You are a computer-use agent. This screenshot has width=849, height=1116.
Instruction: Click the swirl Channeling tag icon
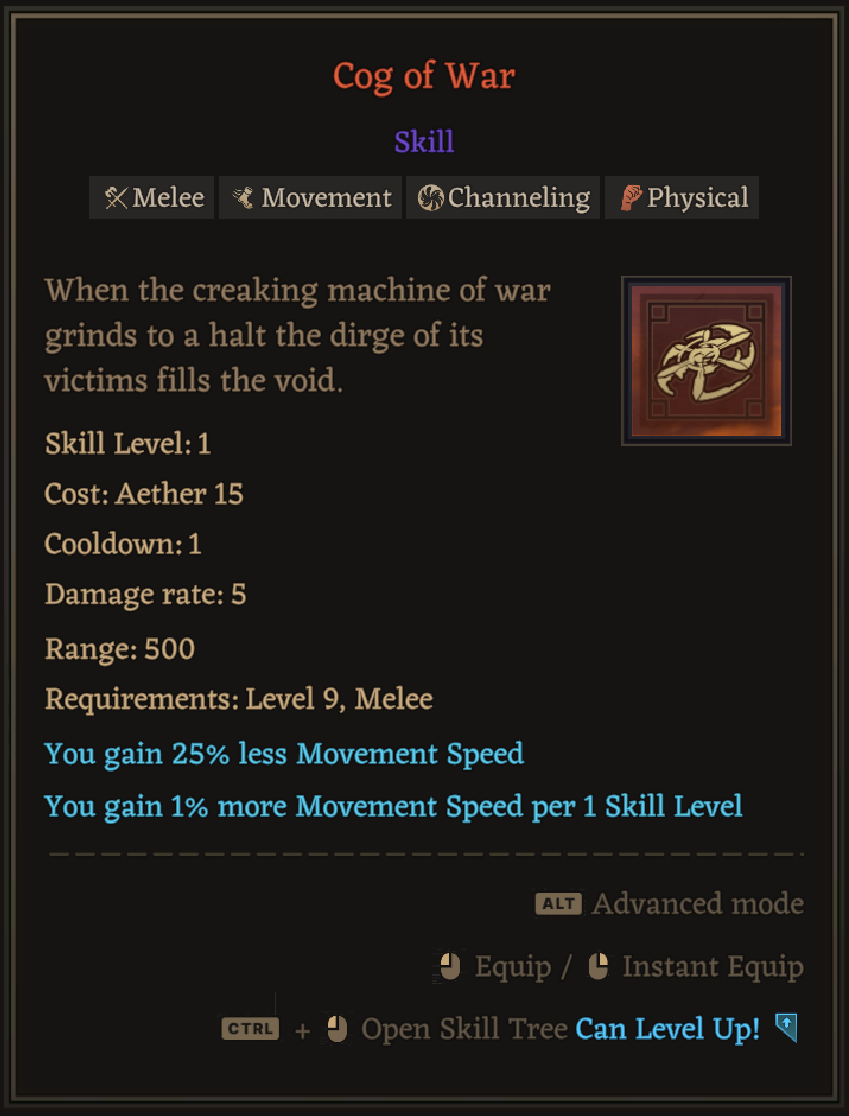click(x=430, y=198)
